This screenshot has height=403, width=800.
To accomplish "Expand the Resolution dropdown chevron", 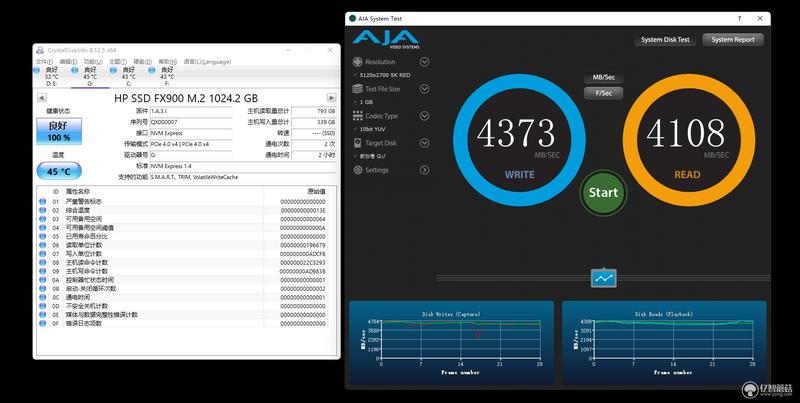I will [x=424, y=62].
